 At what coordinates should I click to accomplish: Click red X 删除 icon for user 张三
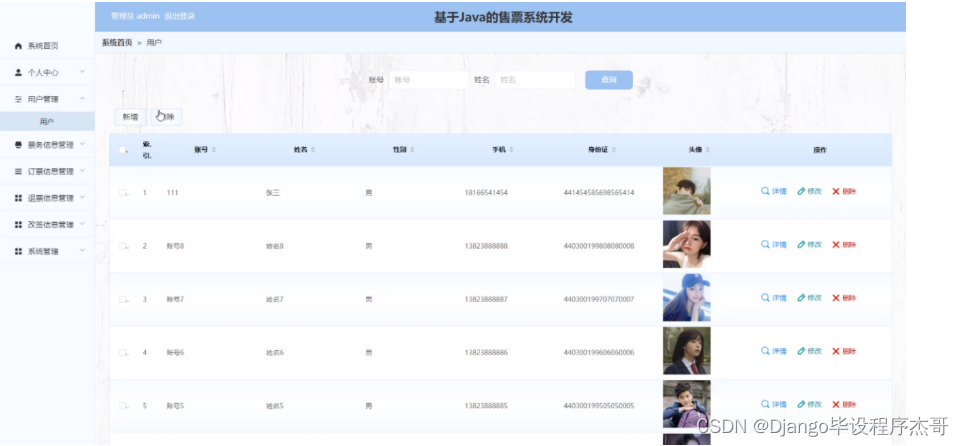point(836,191)
